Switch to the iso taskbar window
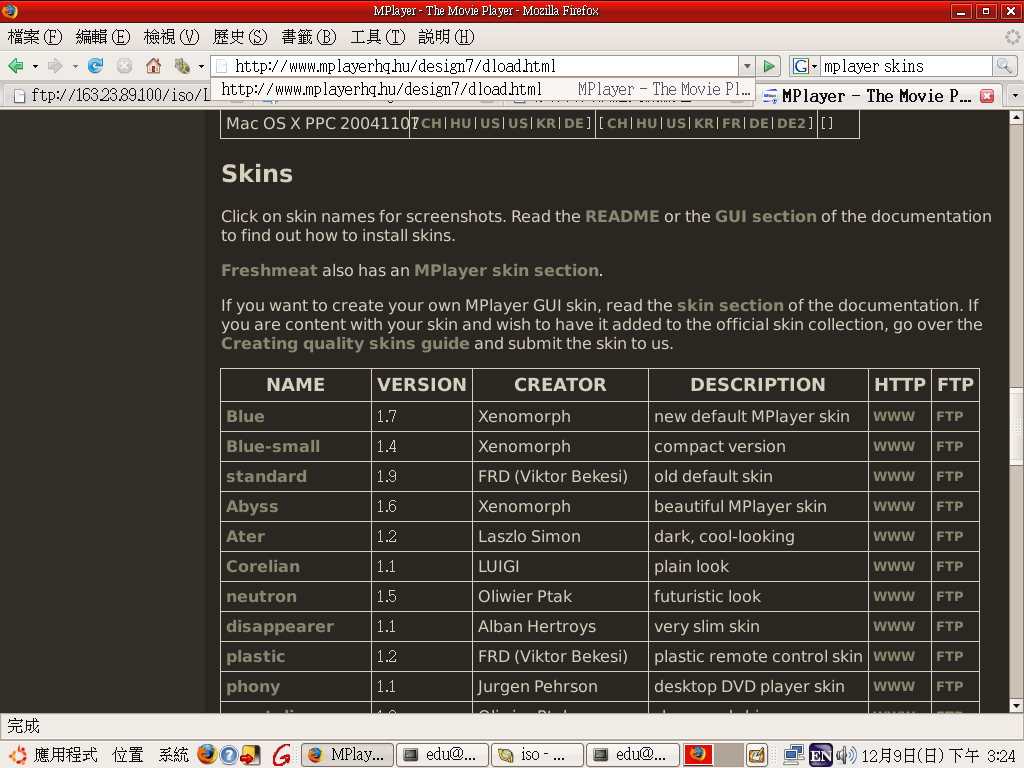 (x=537, y=756)
